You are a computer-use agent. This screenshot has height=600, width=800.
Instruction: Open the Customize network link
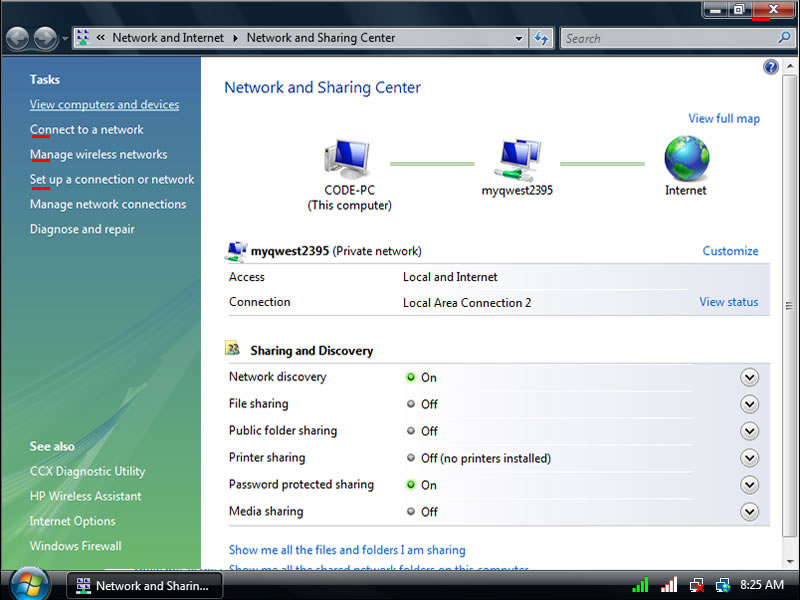click(730, 251)
